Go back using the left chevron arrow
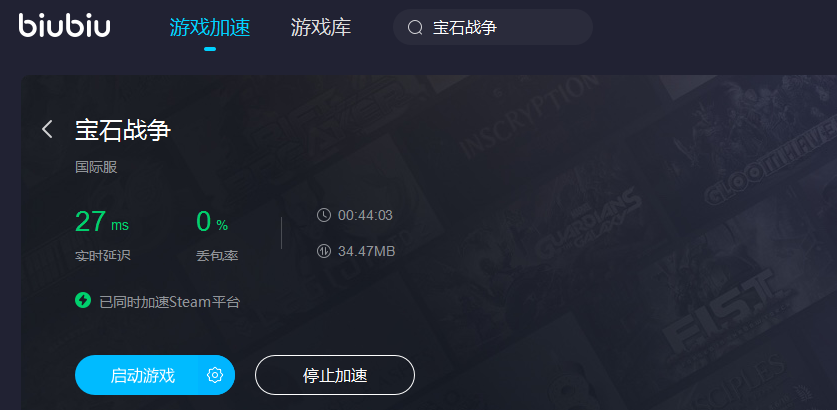Viewport: 837px width, 410px height. point(47,129)
